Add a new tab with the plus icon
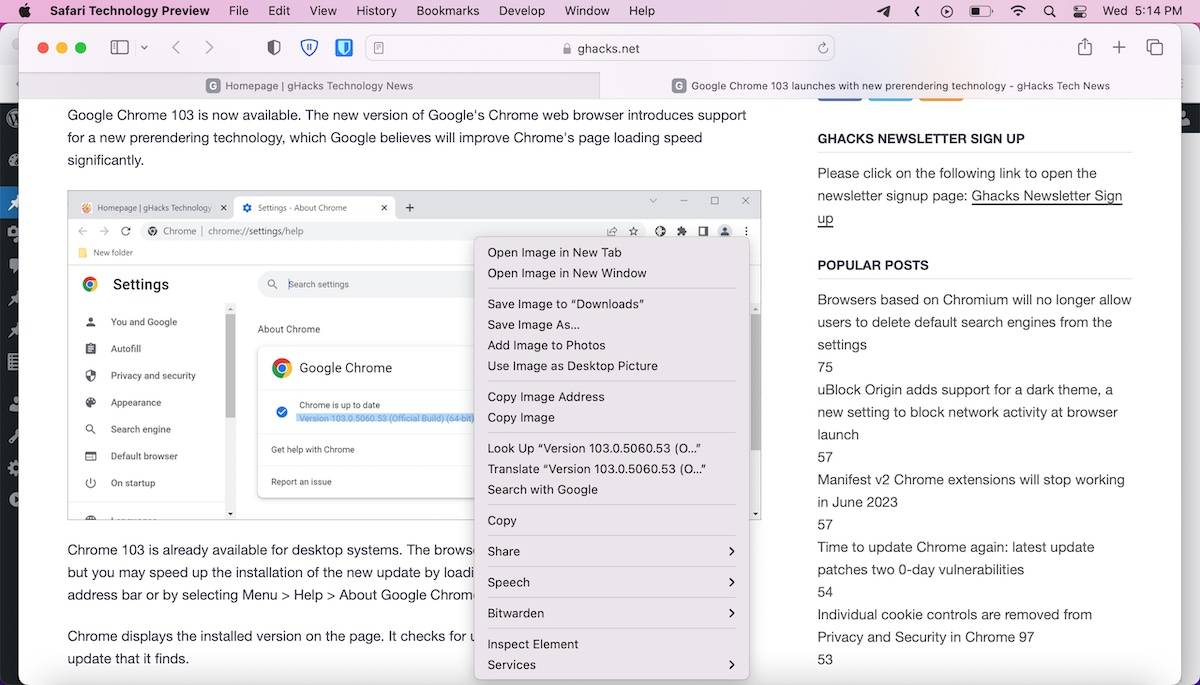This screenshot has width=1200, height=685. pyautogui.click(x=1119, y=47)
